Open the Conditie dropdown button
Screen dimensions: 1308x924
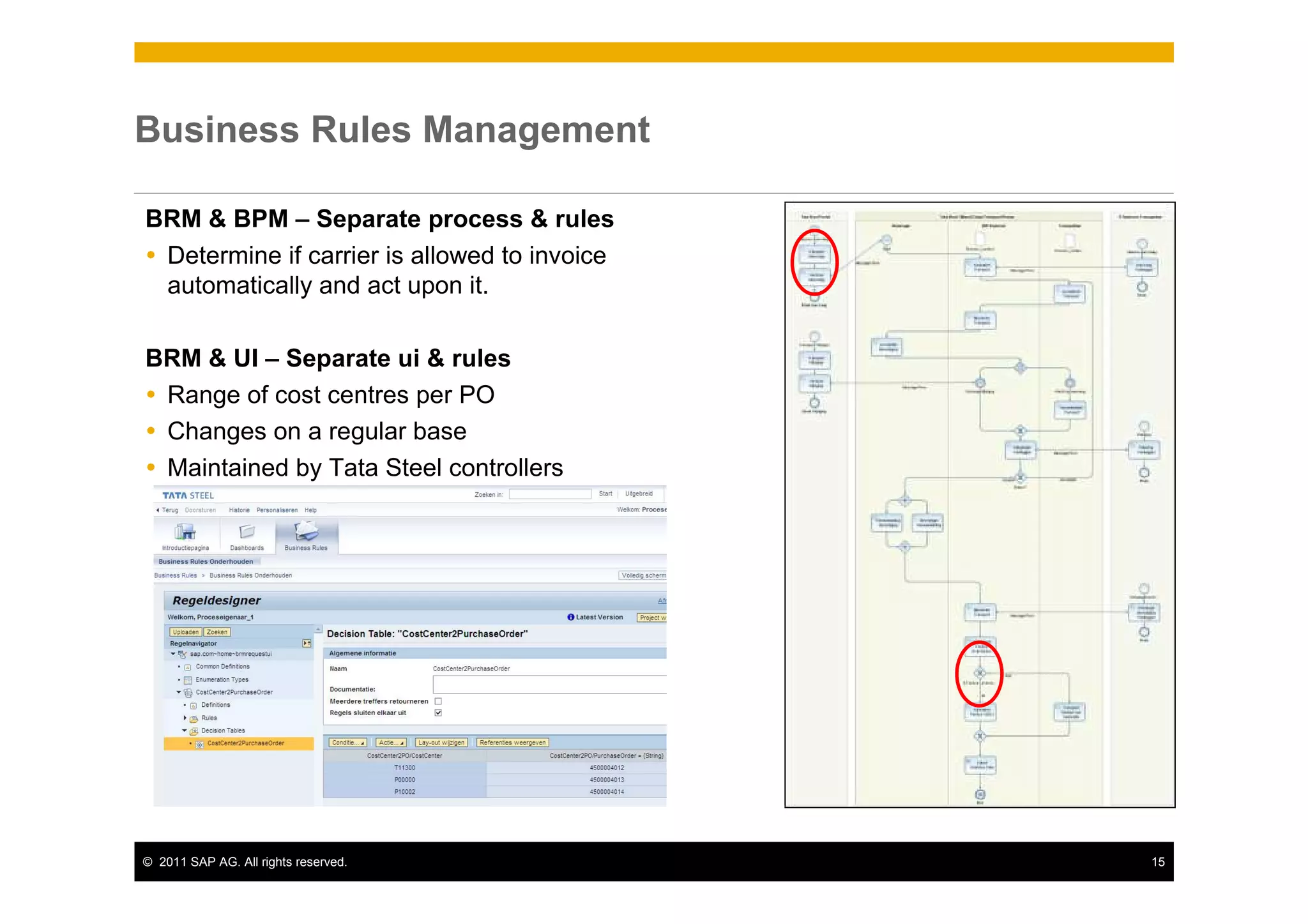pyautogui.click(x=347, y=743)
